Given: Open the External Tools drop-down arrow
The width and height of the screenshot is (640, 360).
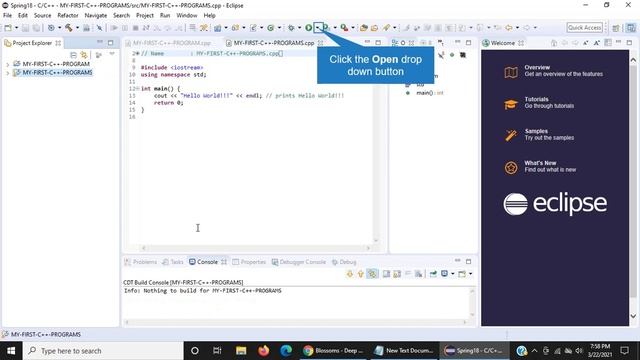Looking at the screenshot, I should point(353,28).
